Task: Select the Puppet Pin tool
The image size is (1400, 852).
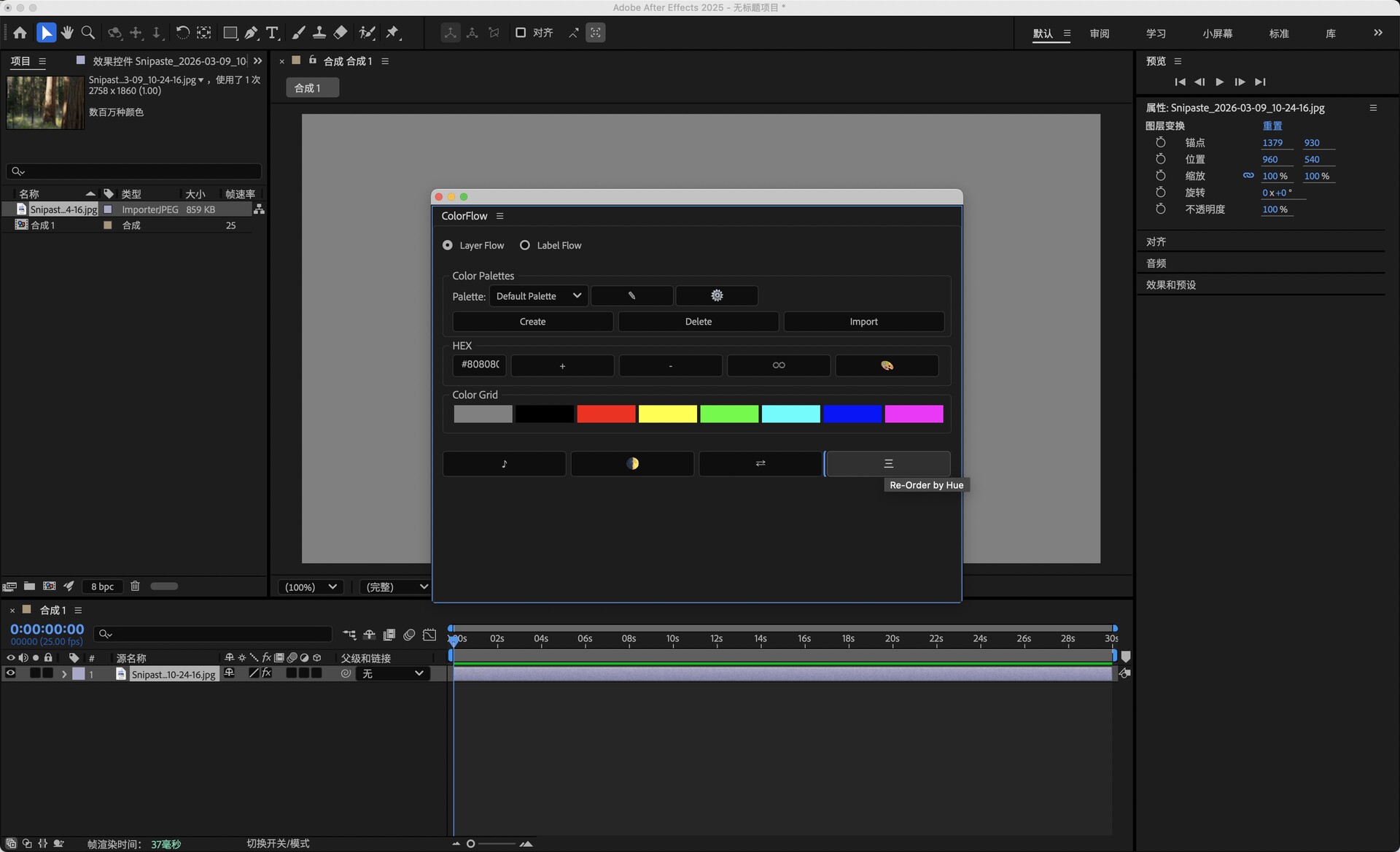Action: click(x=392, y=33)
